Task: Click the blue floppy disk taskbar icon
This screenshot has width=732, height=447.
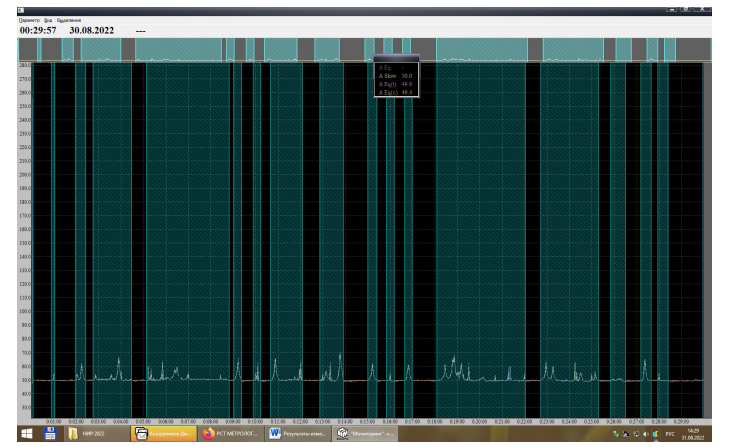Action: [50, 433]
